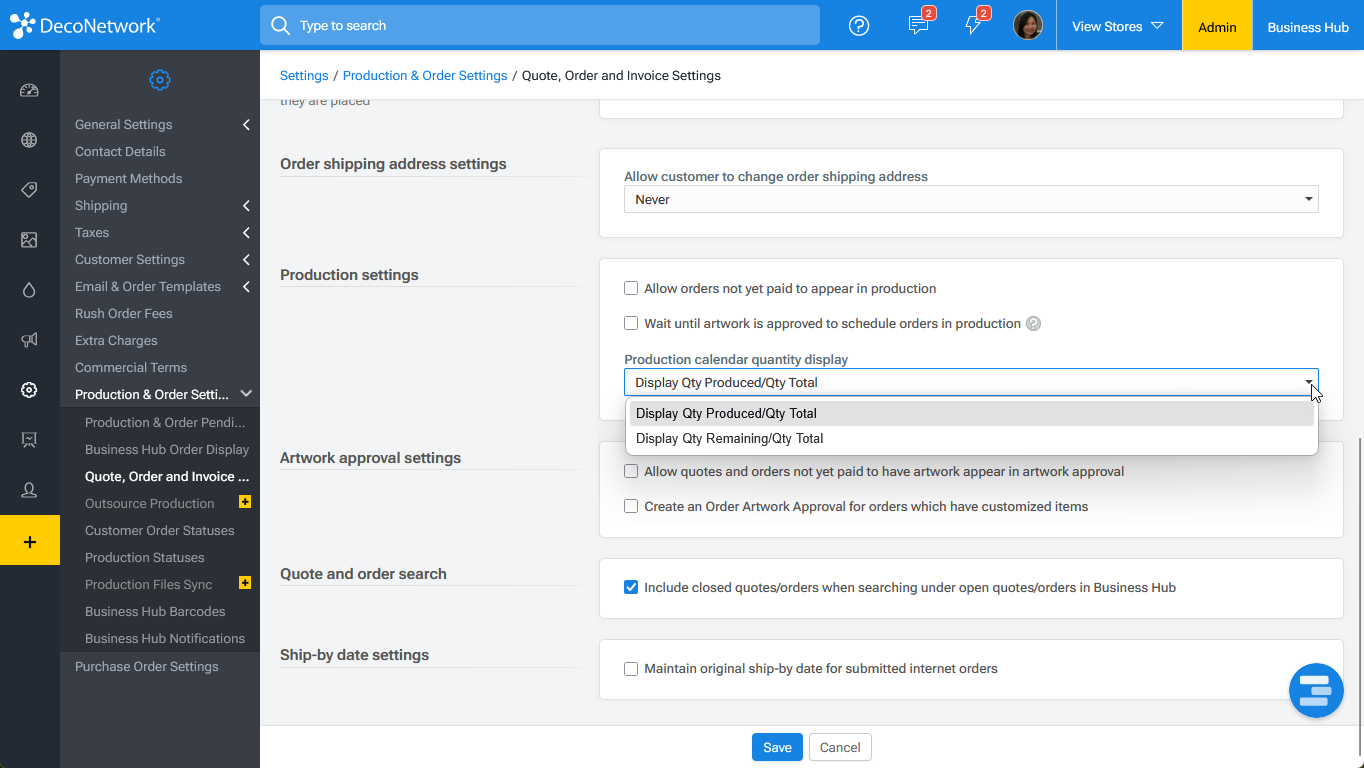The width and height of the screenshot is (1364, 768).
Task: Switch to the Business Hub tab
Action: (1308, 26)
